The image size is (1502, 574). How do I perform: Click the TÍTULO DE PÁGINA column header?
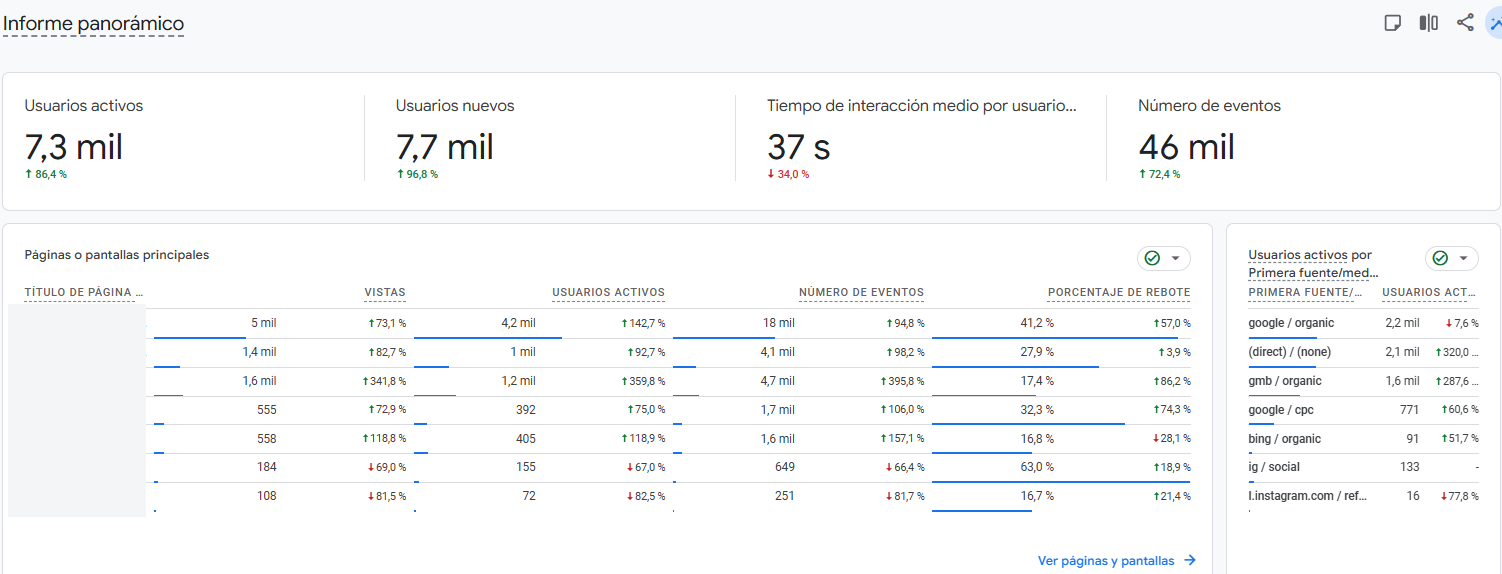click(84, 293)
